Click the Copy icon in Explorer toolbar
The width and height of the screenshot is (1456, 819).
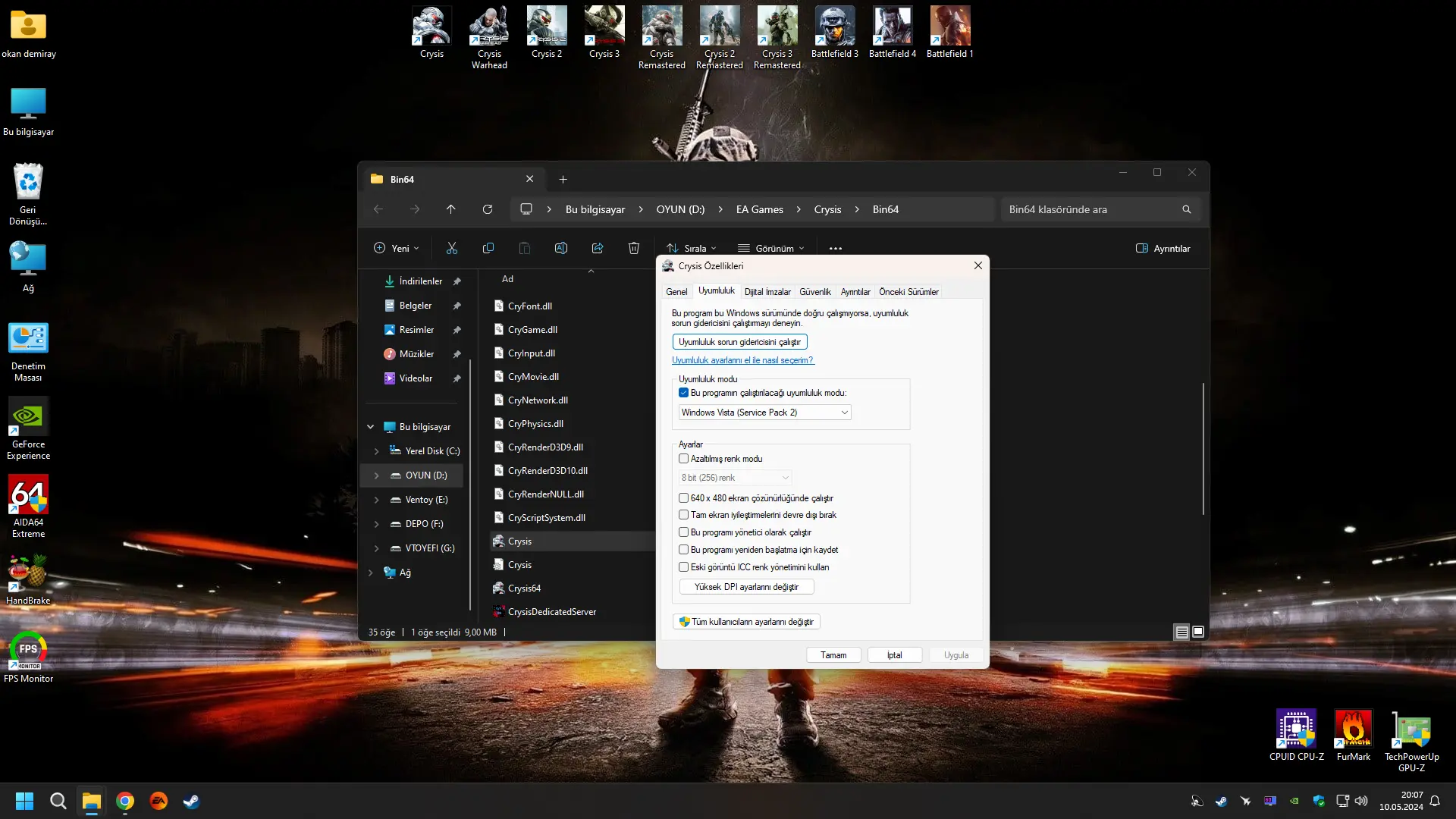(x=488, y=248)
